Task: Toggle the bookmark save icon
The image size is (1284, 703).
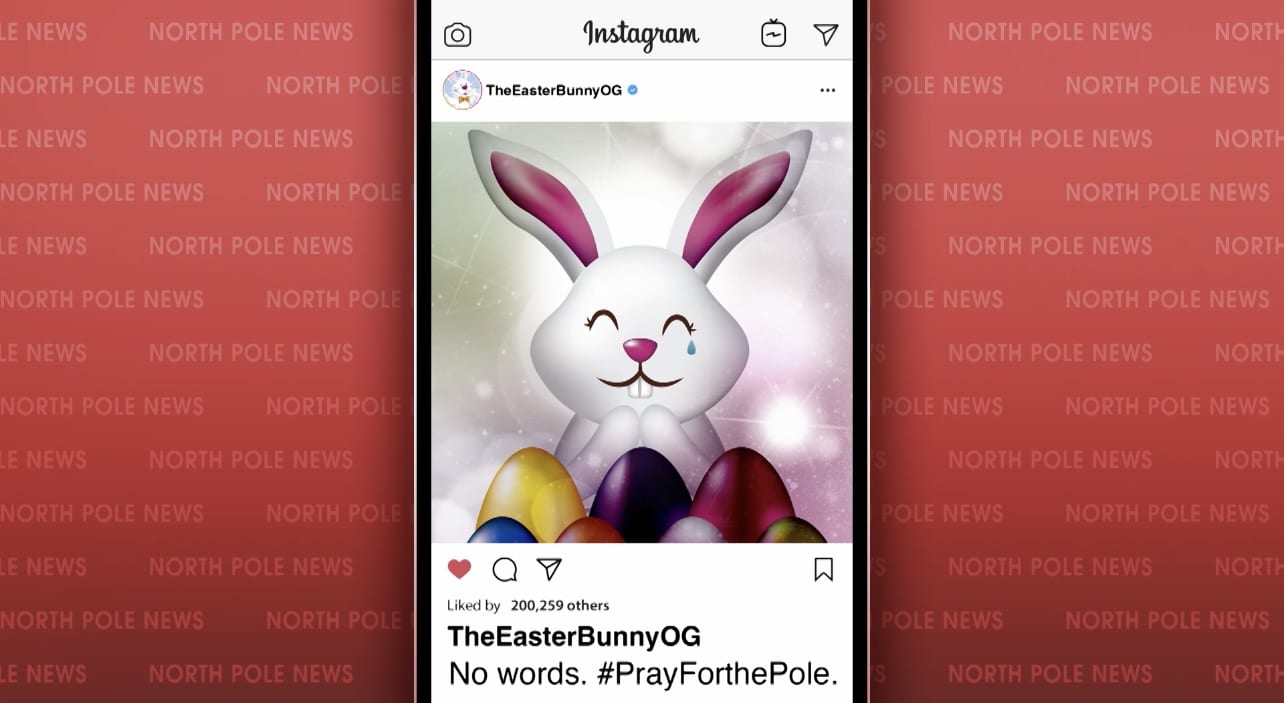Action: coord(823,569)
